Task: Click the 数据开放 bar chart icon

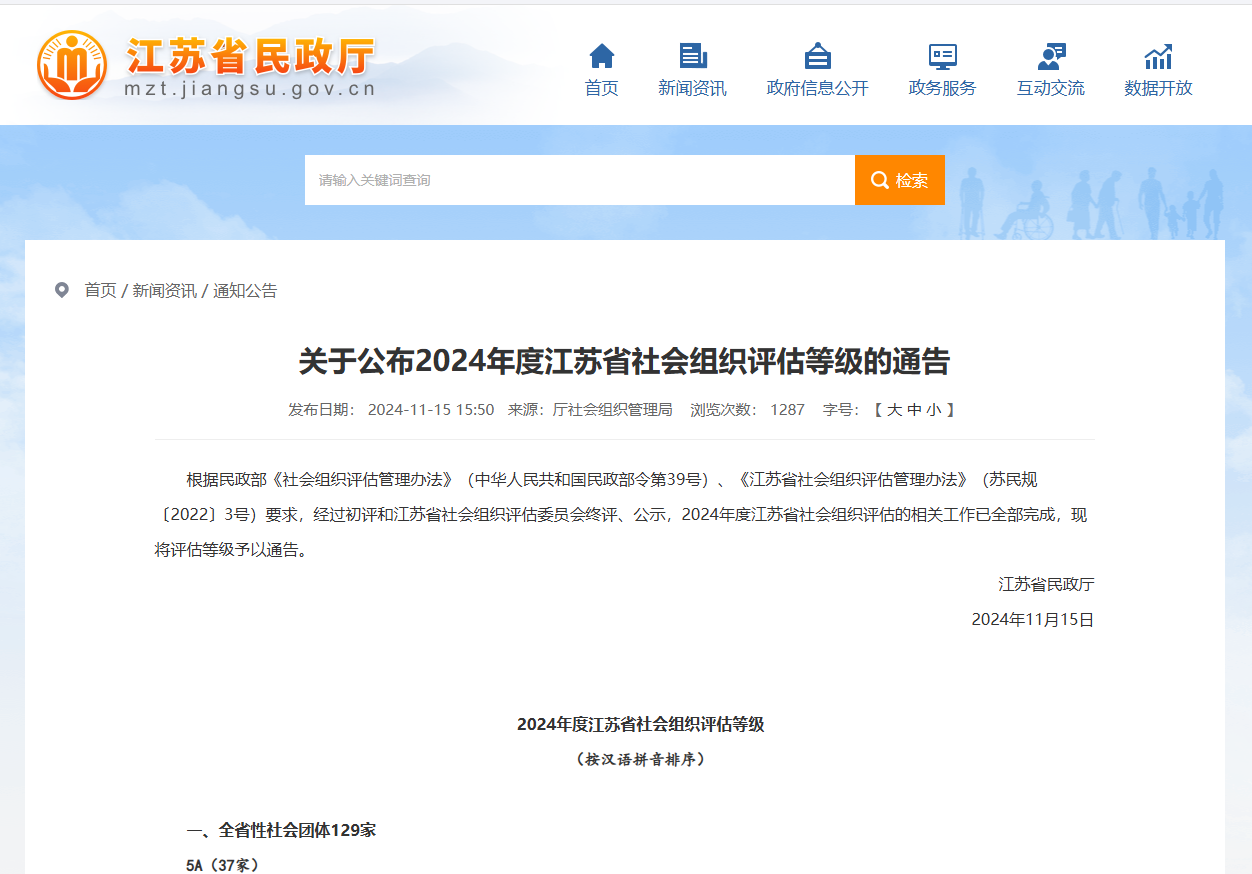Action: (x=1158, y=56)
